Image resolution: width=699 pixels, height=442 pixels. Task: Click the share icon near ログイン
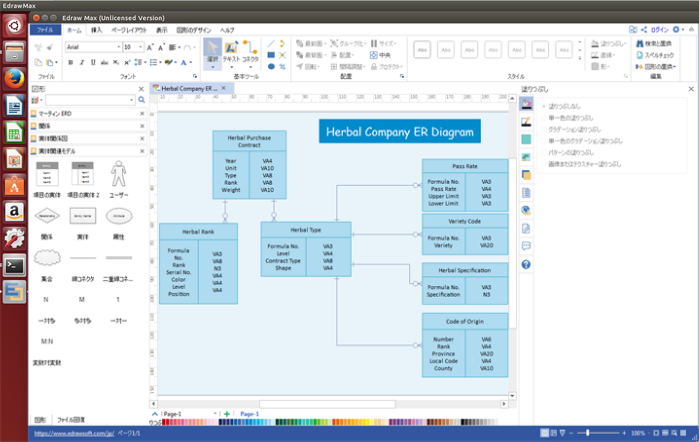tap(644, 29)
